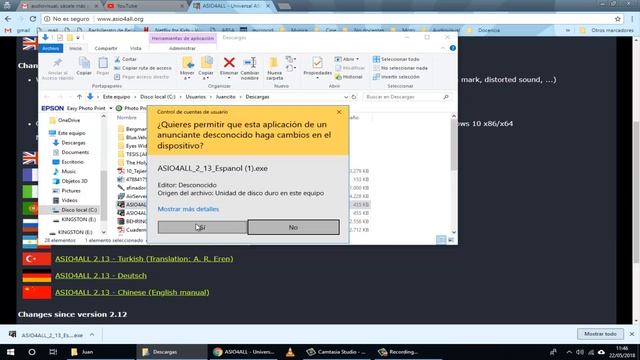Click the Explorer refresh icon
Image resolution: width=640 pixels, height=360 pixels.
click(354, 97)
